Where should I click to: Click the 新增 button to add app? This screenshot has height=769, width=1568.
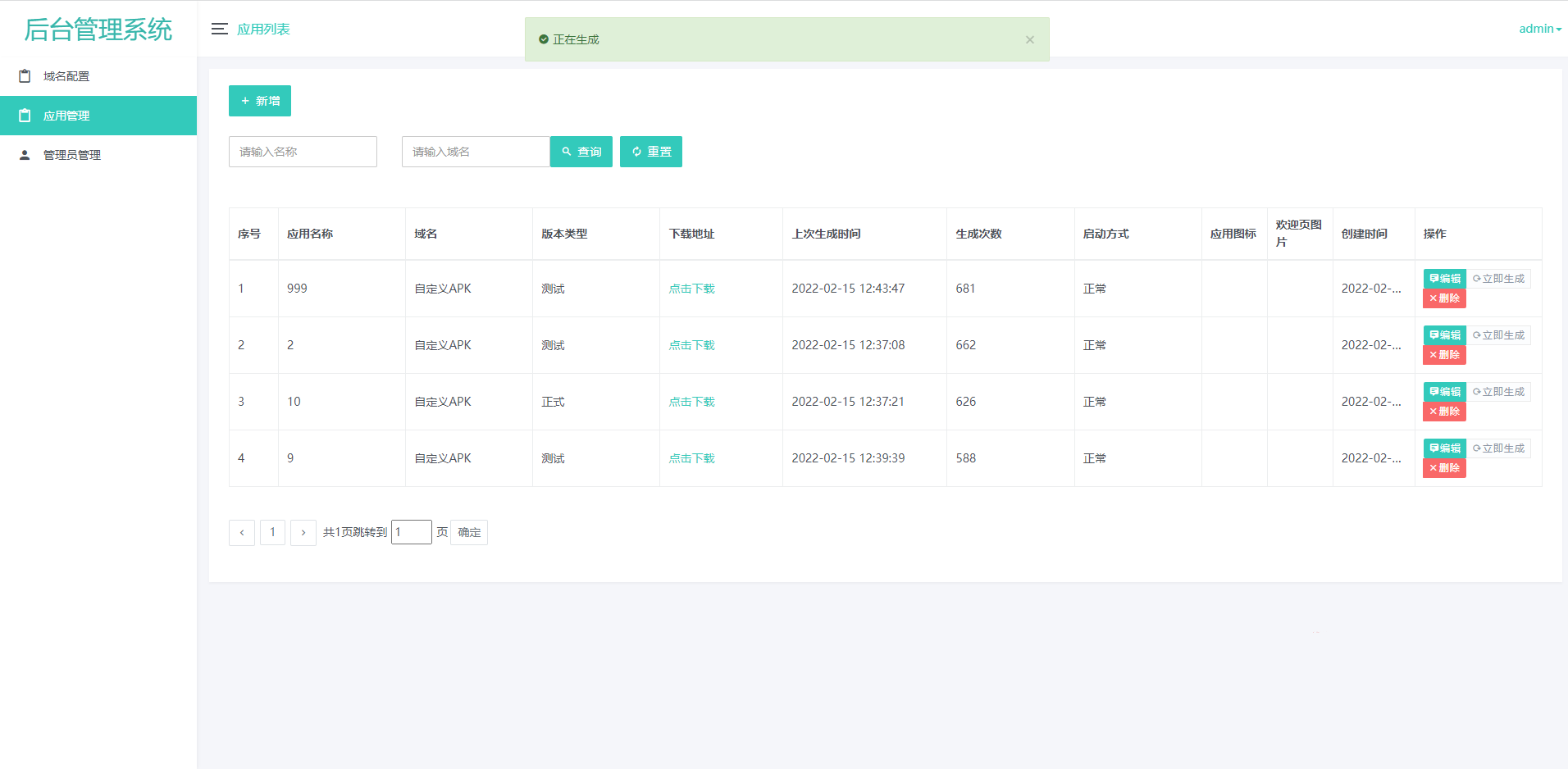(259, 100)
